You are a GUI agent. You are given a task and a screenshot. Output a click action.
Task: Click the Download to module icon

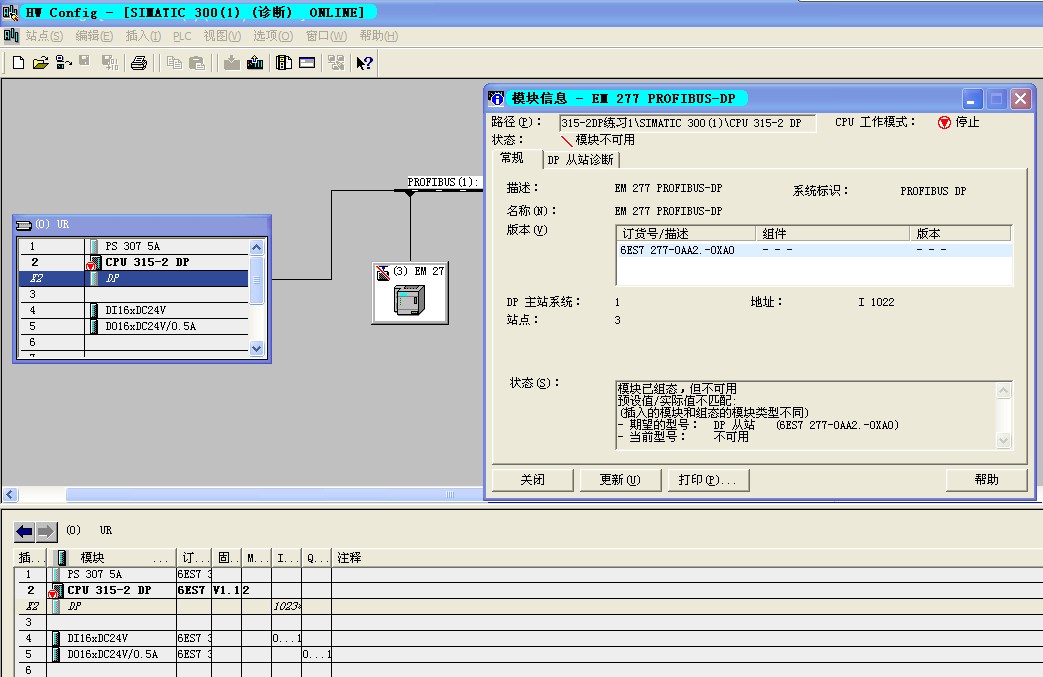(x=232, y=63)
